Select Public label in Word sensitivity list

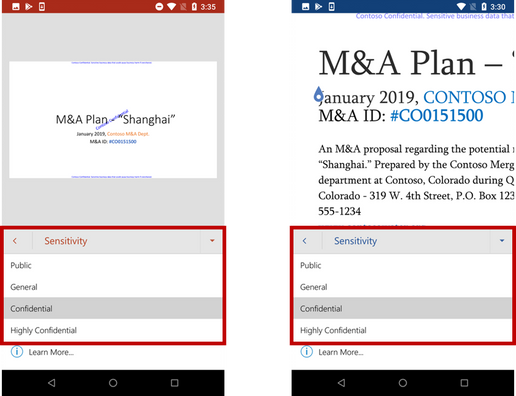click(x=403, y=265)
